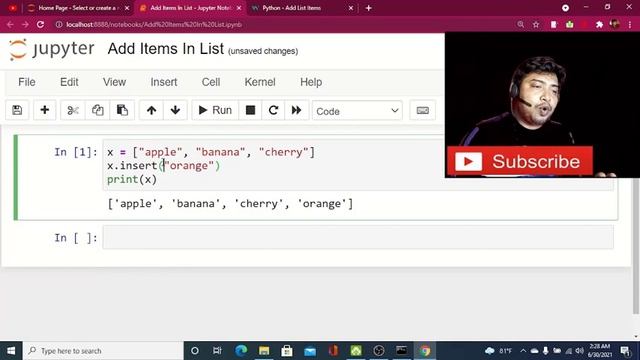
Task: Click the Jupyter logo
Action: (x=51, y=49)
